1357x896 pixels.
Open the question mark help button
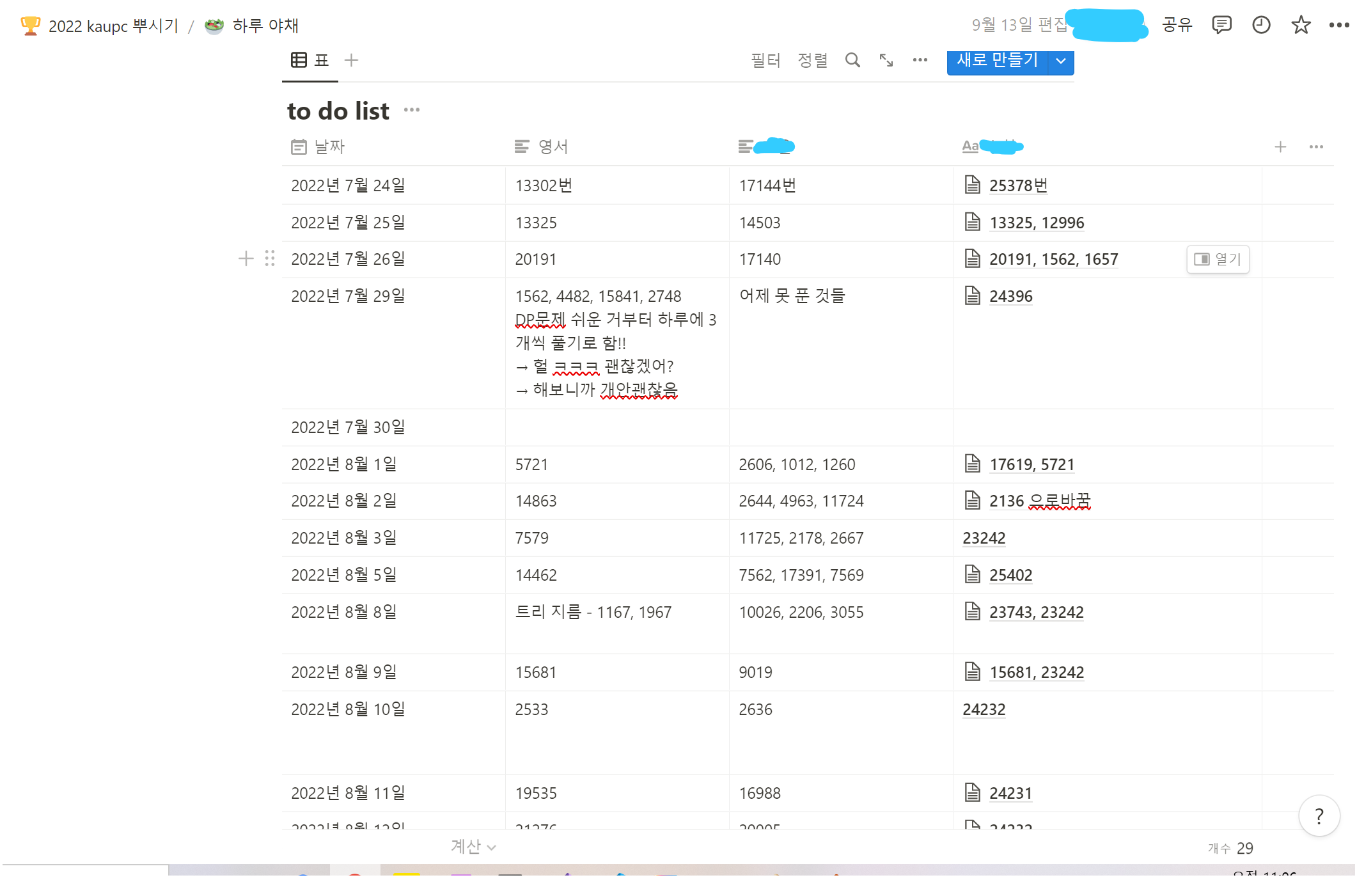pos(1319,815)
